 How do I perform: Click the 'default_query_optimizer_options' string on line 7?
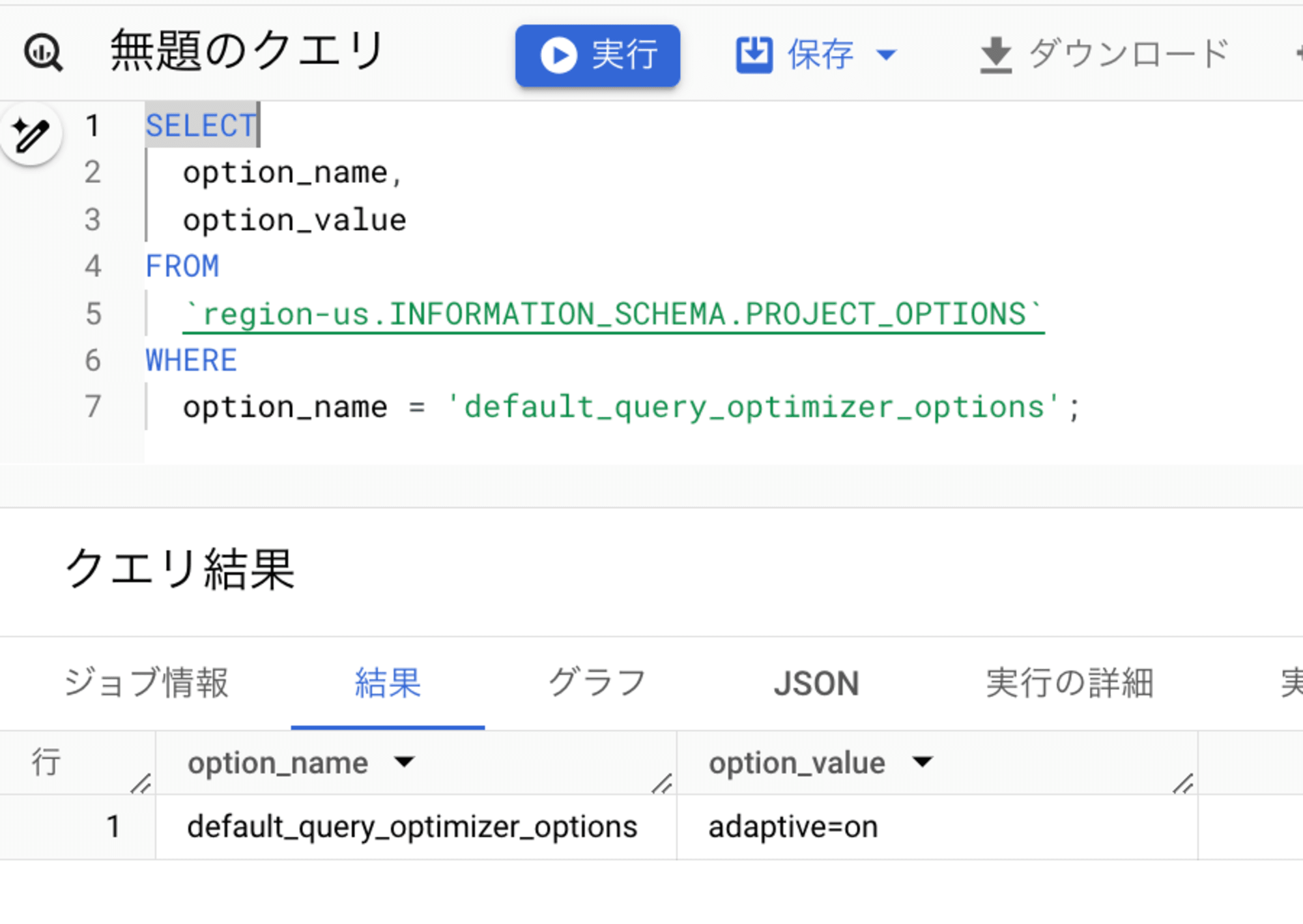click(754, 408)
